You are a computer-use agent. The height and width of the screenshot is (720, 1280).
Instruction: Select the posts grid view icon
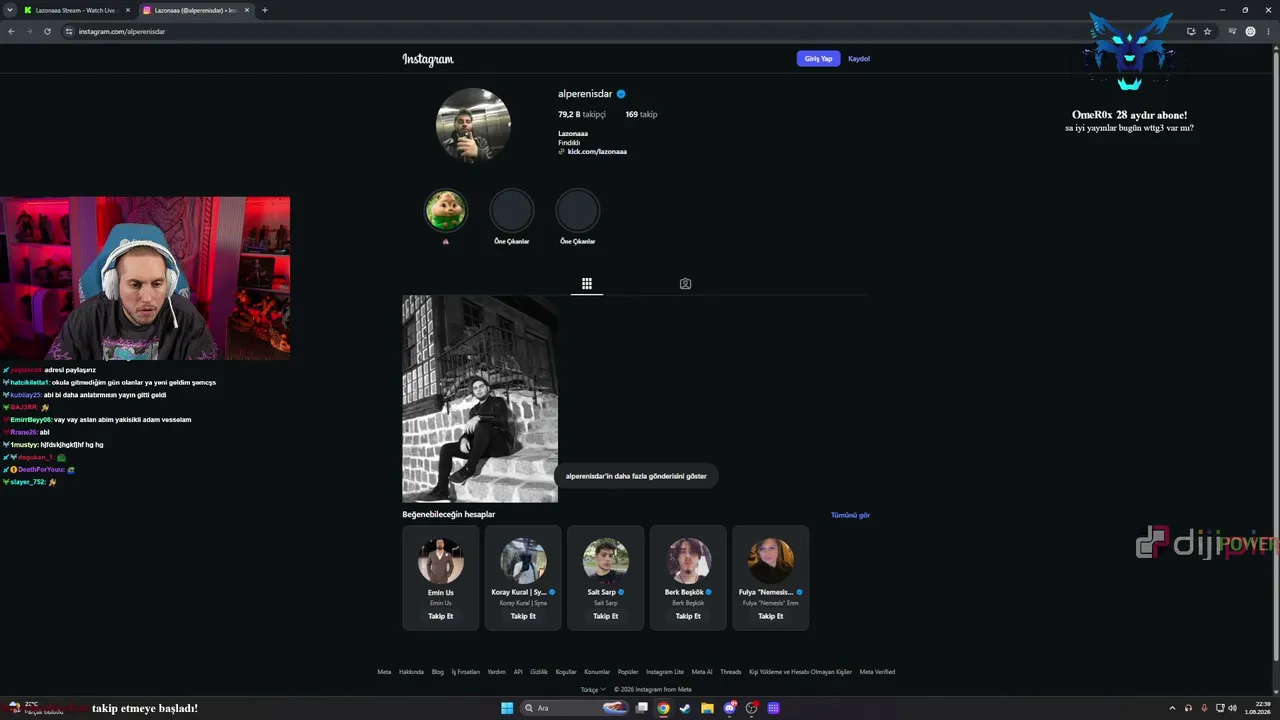click(x=587, y=284)
